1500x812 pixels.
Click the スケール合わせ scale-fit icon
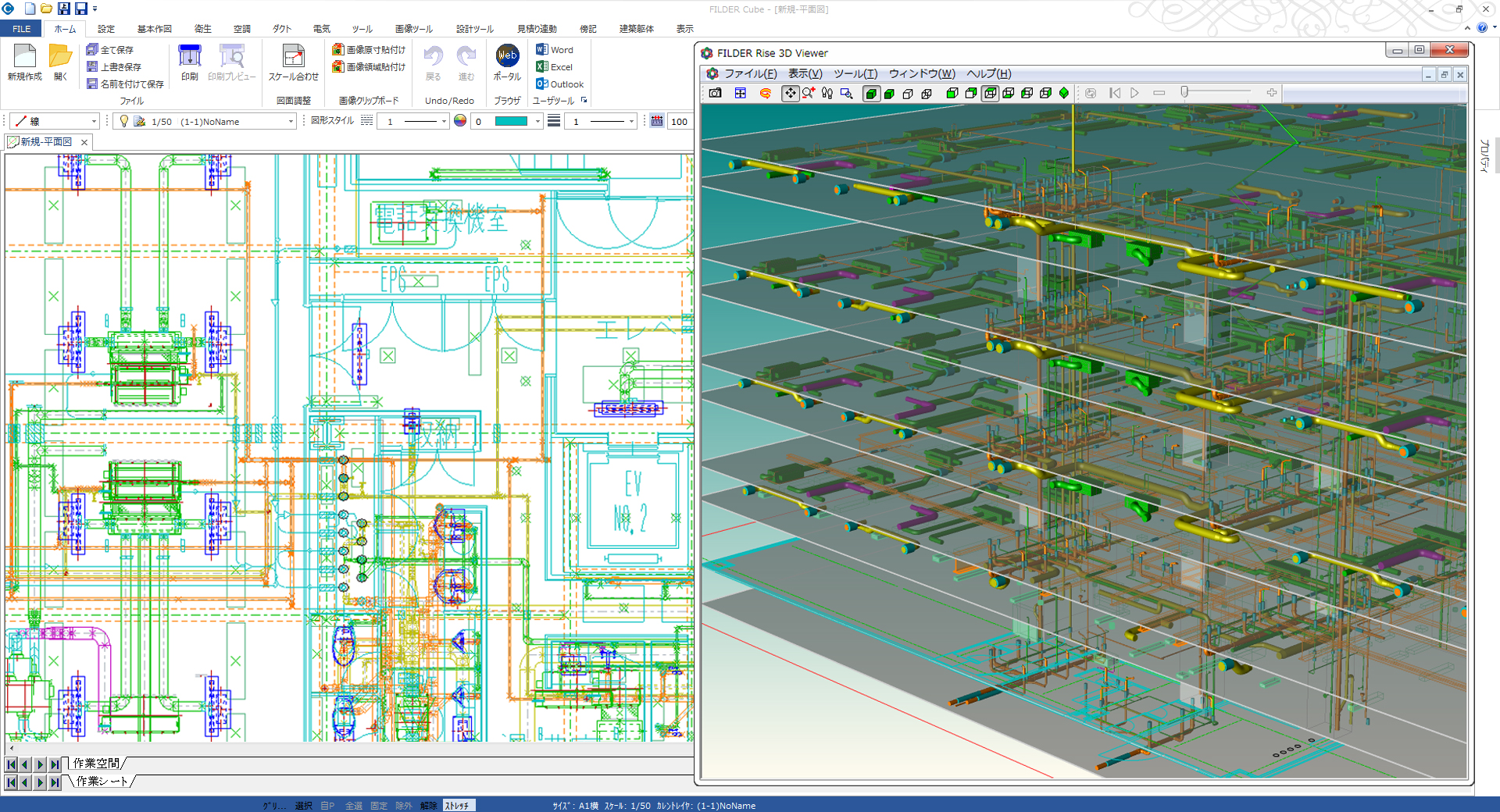293,57
